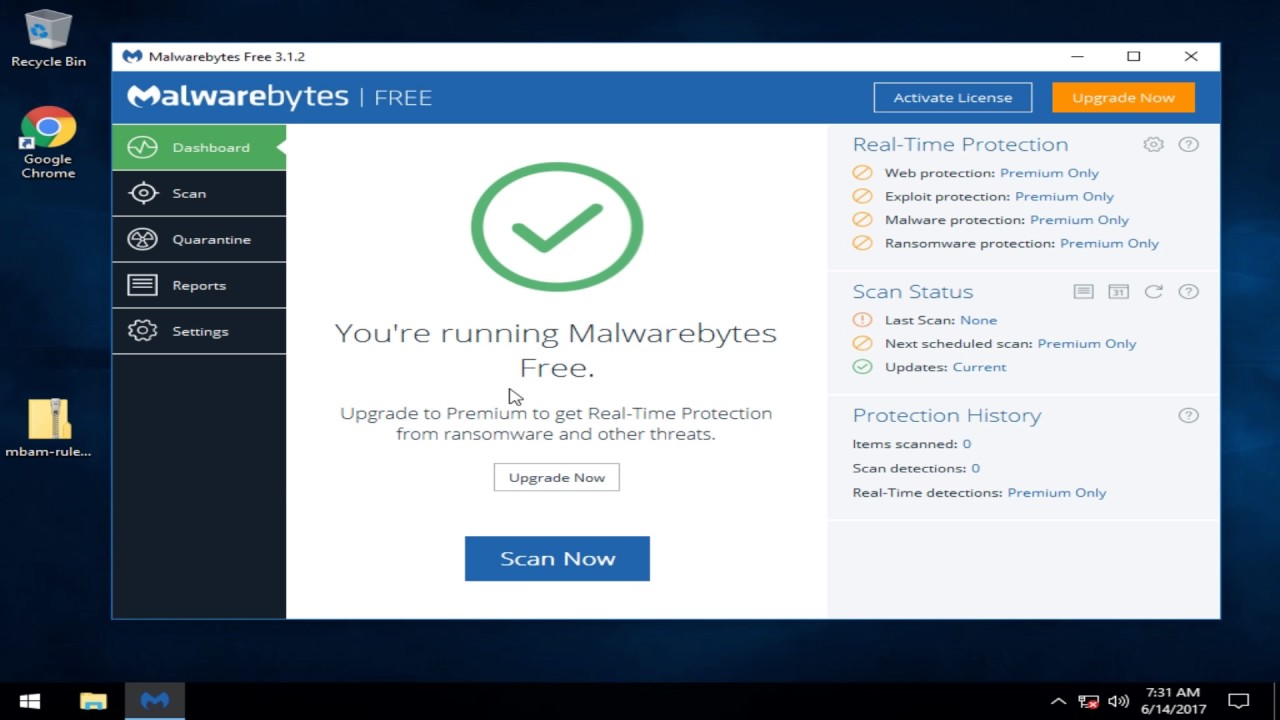Click Next scheduled scan status icon

click(x=862, y=343)
